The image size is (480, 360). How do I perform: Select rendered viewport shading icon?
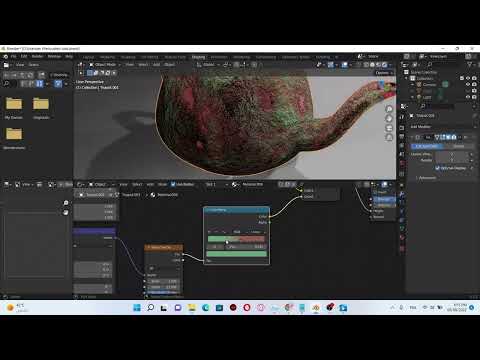click(384, 65)
